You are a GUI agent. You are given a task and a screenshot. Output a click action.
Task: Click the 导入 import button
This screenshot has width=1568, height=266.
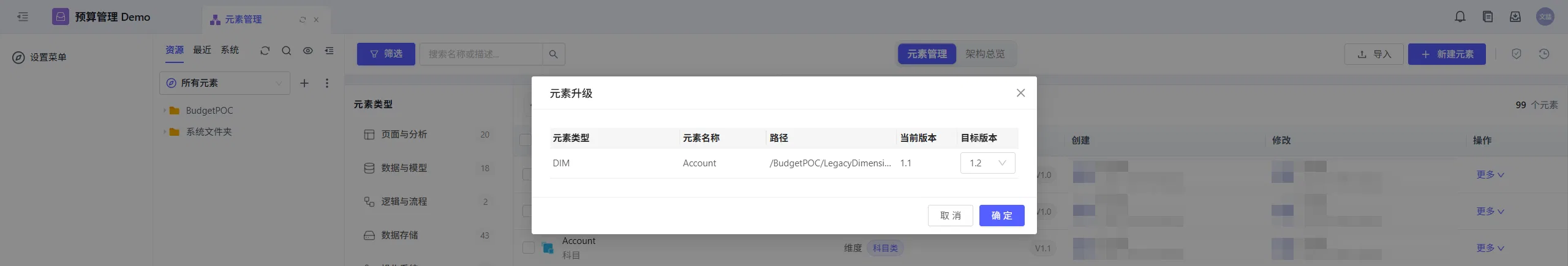click(x=1374, y=54)
